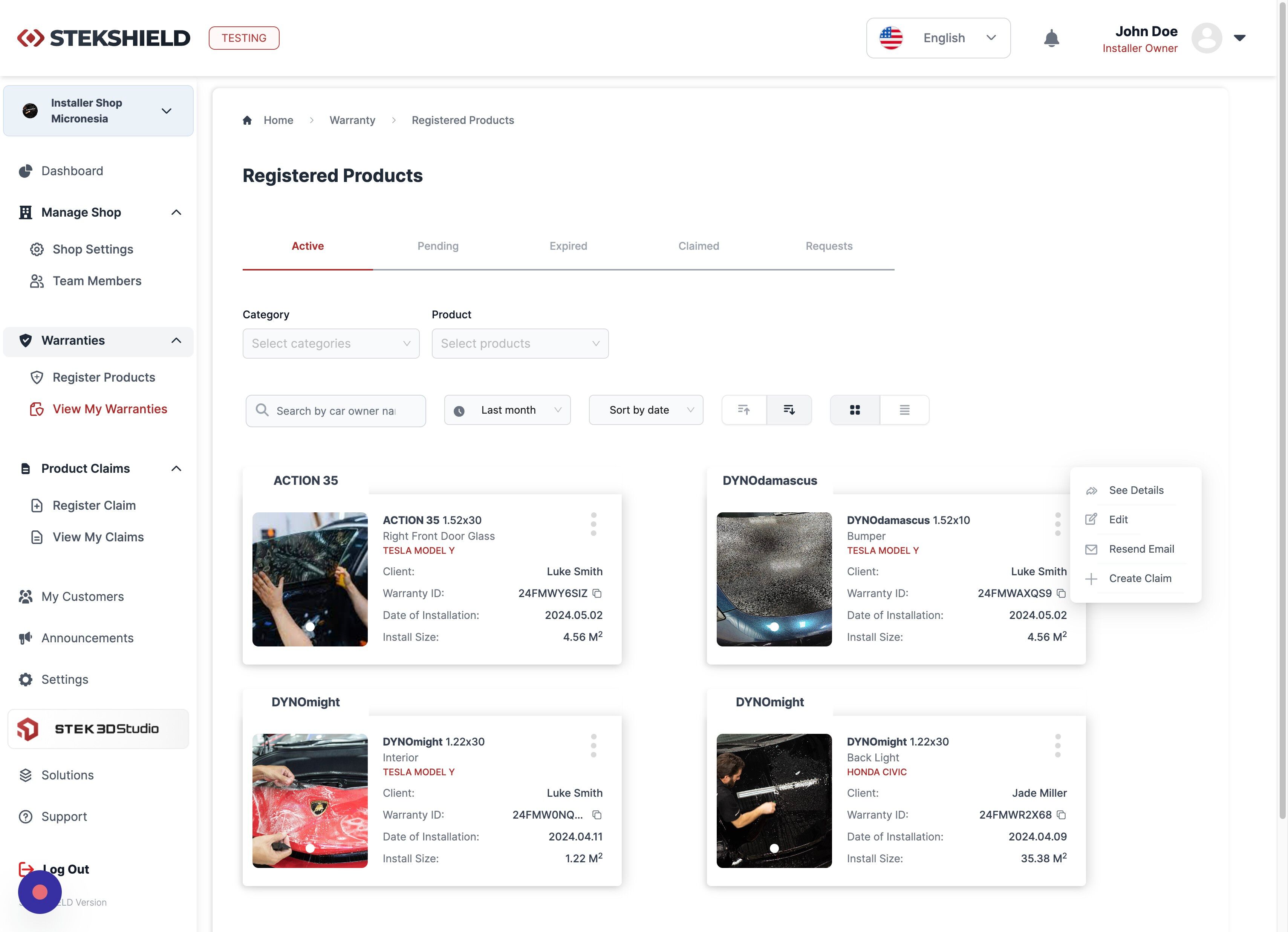
Task: Click the Warranty breadcrumb link
Action: coord(352,120)
